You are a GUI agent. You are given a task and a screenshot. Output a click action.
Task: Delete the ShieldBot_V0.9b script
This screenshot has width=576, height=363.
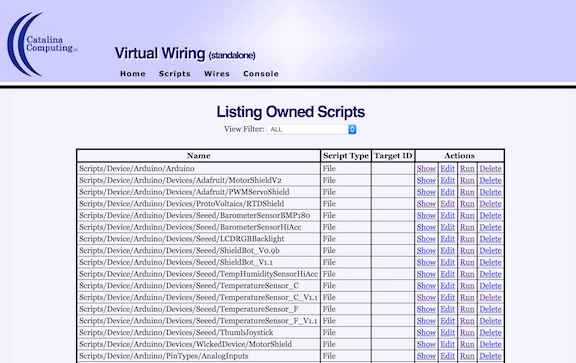click(x=490, y=251)
